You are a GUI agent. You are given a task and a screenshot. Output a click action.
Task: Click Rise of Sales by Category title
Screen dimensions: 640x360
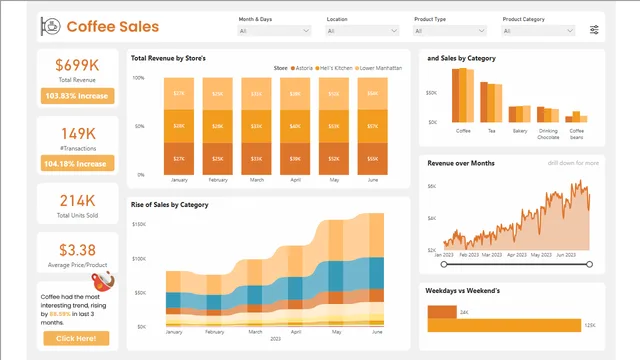[169, 205]
